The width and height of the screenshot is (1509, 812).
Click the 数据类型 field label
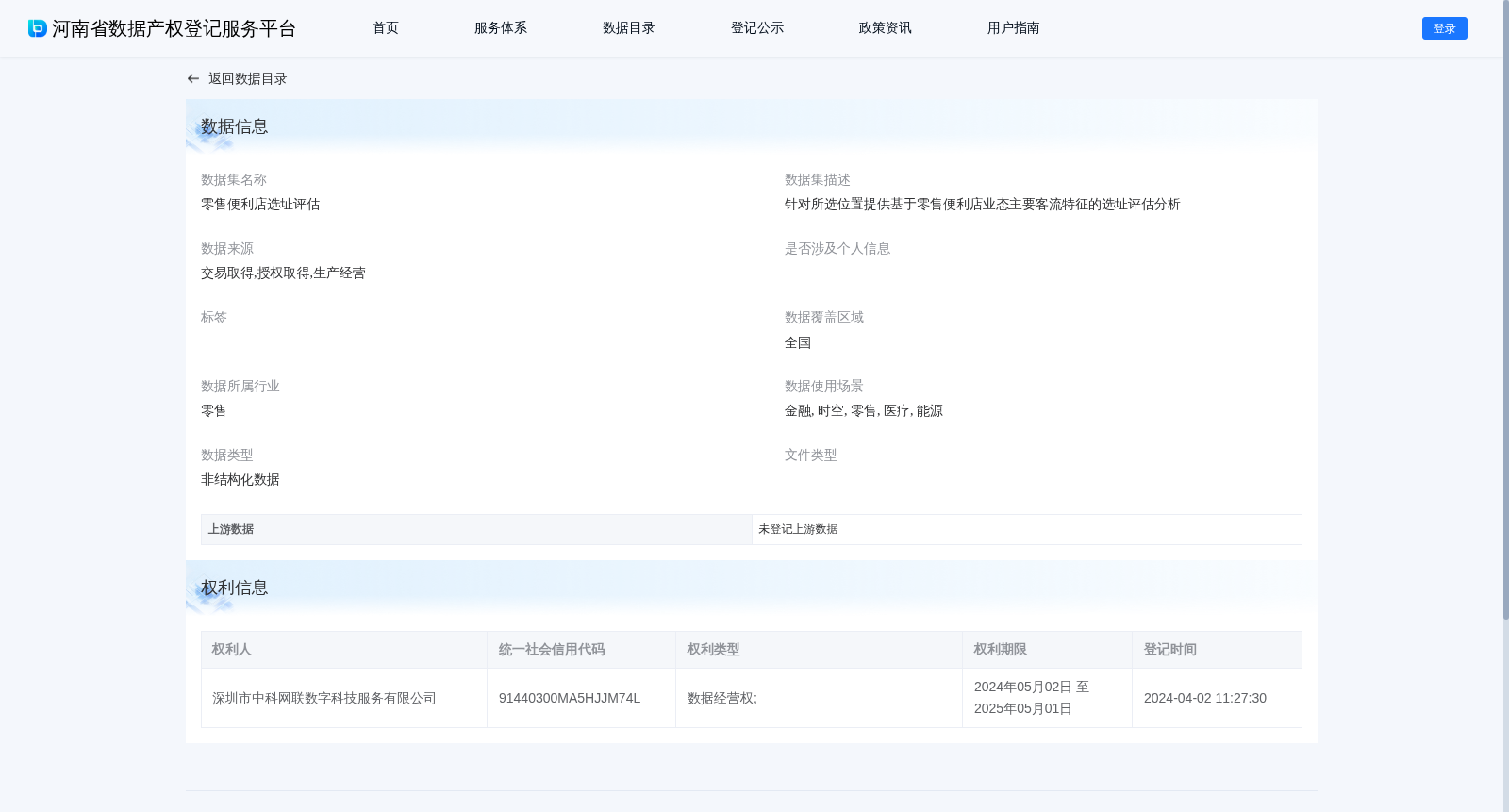click(x=227, y=456)
